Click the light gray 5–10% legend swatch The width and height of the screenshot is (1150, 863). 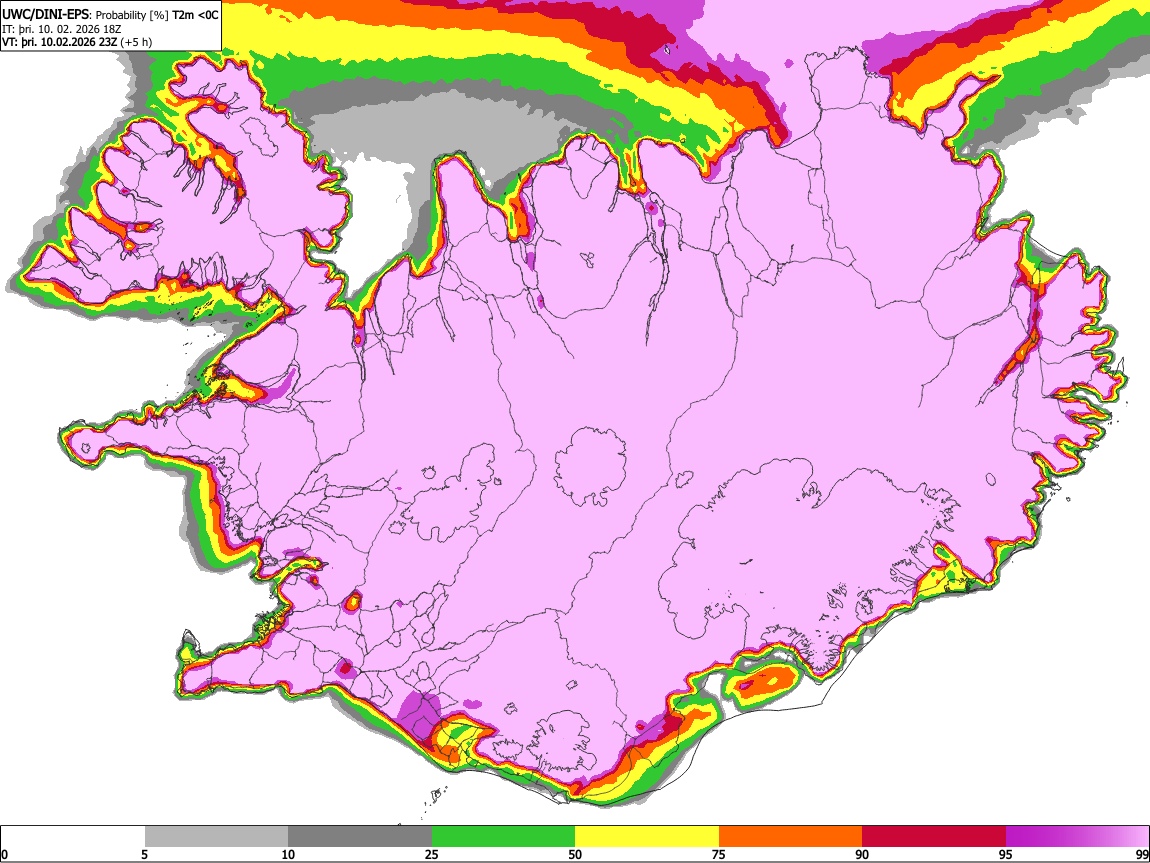pos(216,837)
